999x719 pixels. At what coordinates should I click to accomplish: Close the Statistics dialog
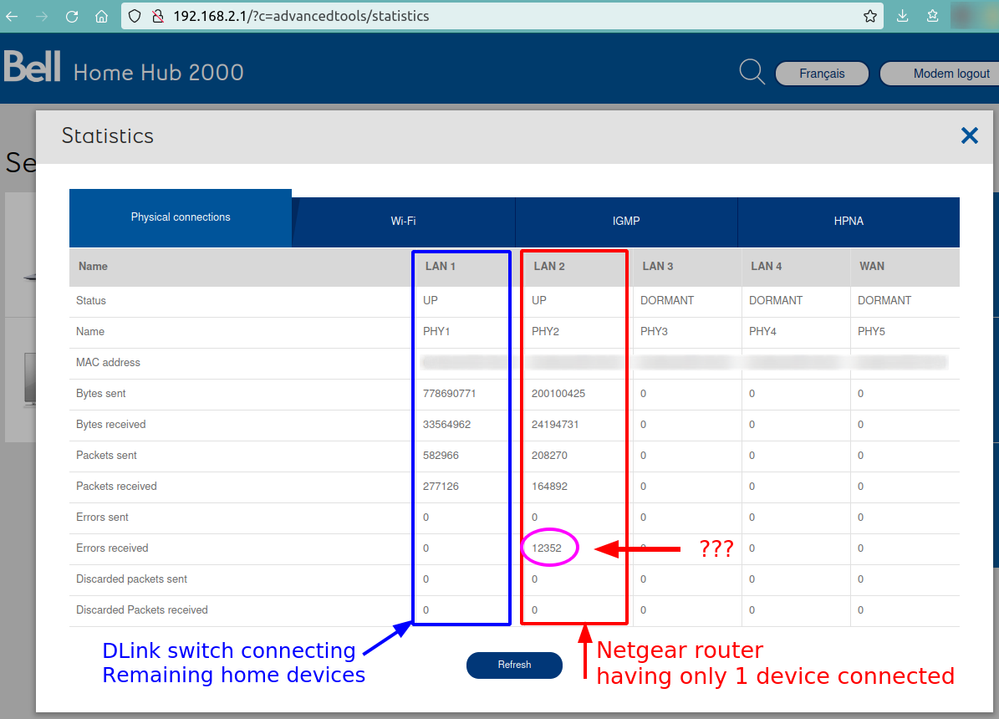coord(969,136)
